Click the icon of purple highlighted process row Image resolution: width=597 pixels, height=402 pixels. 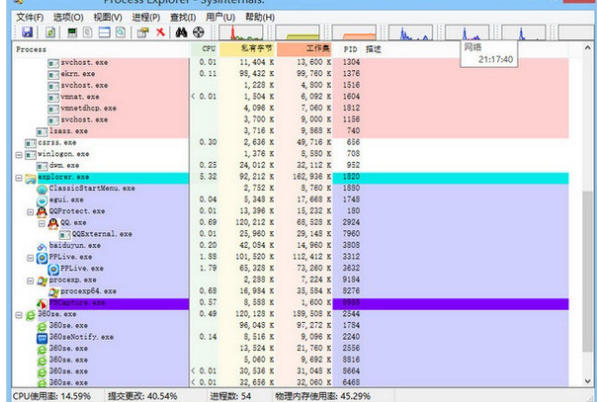tap(42, 304)
